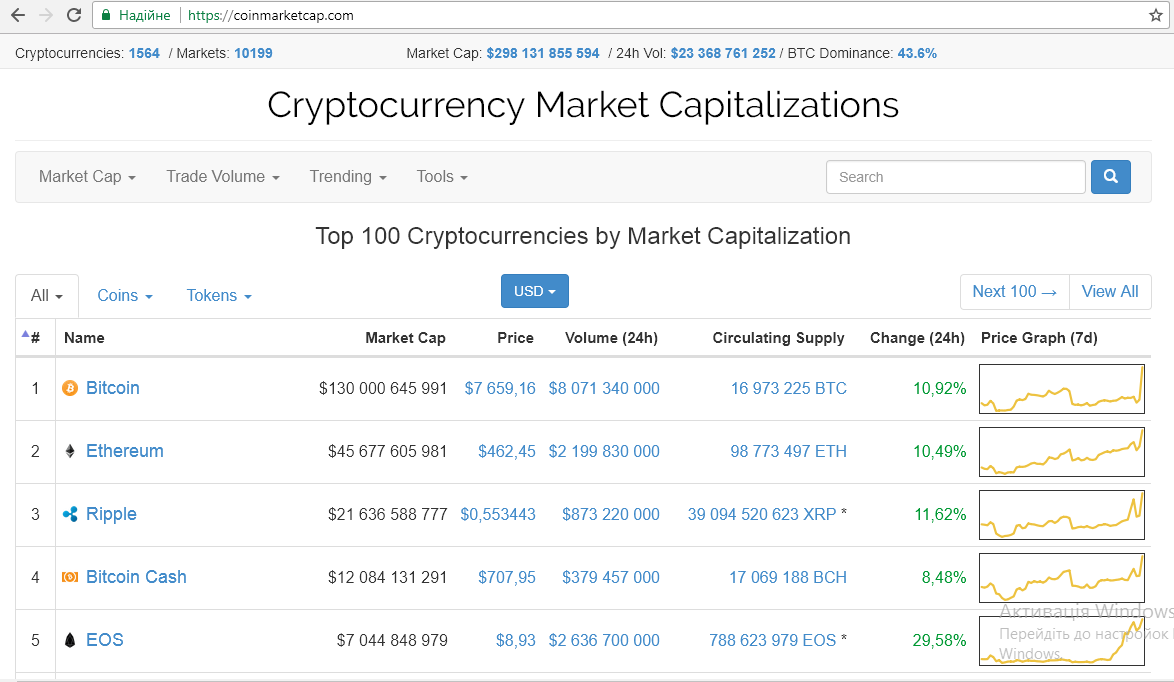Sort table by Price column header
The width and height of the screenshot is (1174, 682).
(515, 338)
